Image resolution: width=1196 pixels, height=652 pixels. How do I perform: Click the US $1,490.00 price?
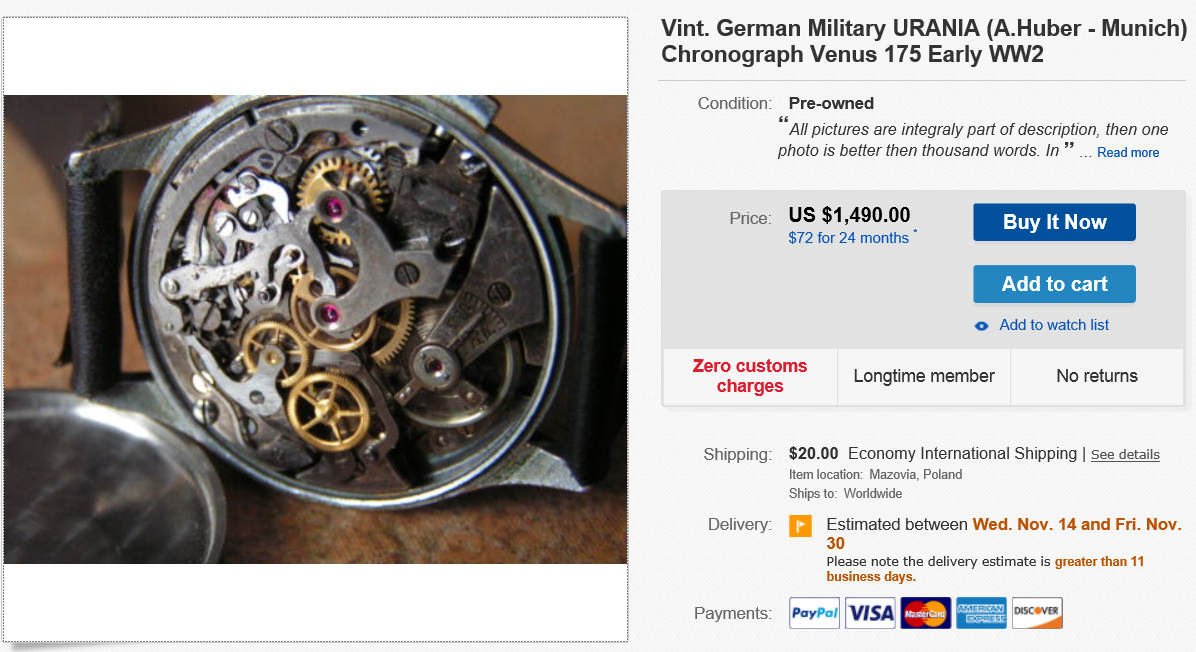coord(849,215)
